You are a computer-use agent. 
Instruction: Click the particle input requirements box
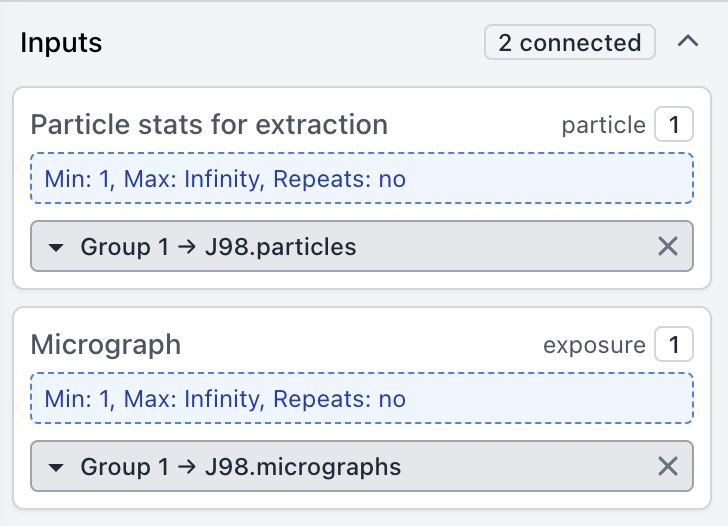pyautogui.click(x=361, y=179)
